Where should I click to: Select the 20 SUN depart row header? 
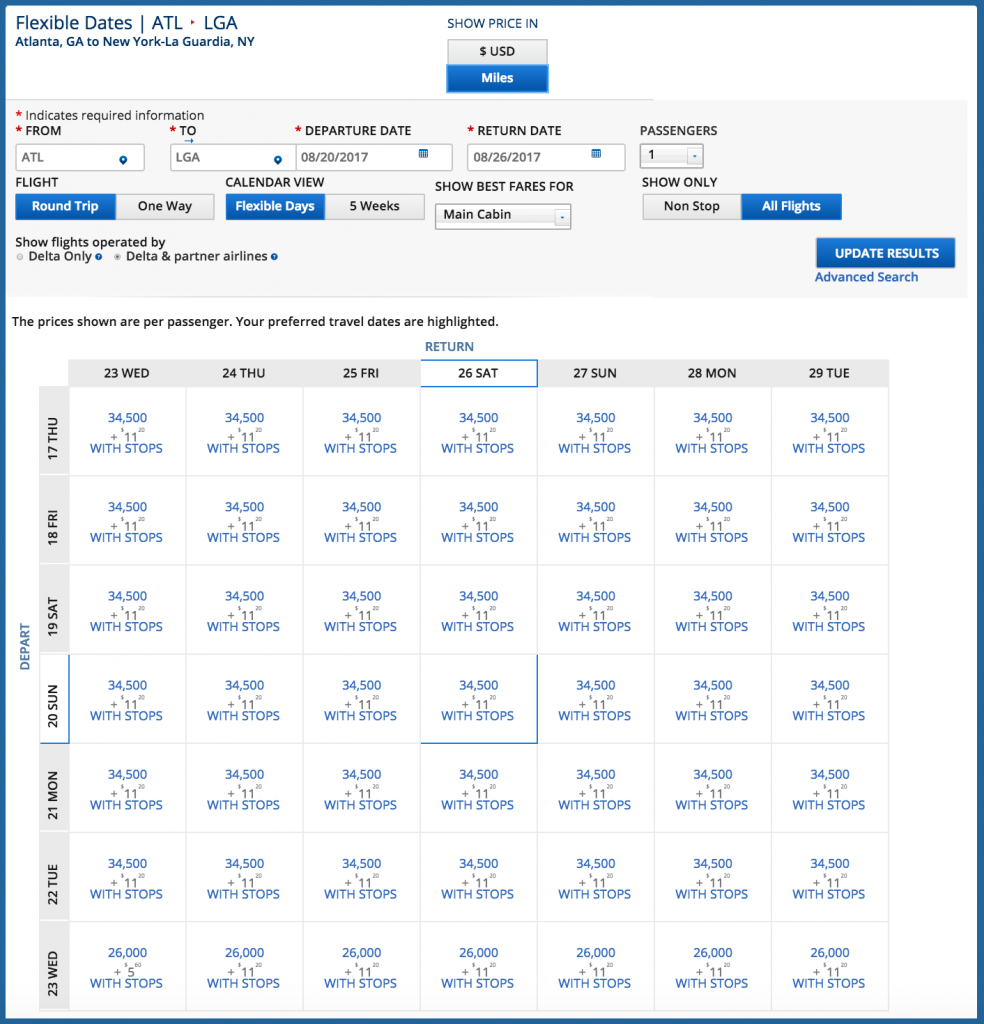tap(54, 699)
